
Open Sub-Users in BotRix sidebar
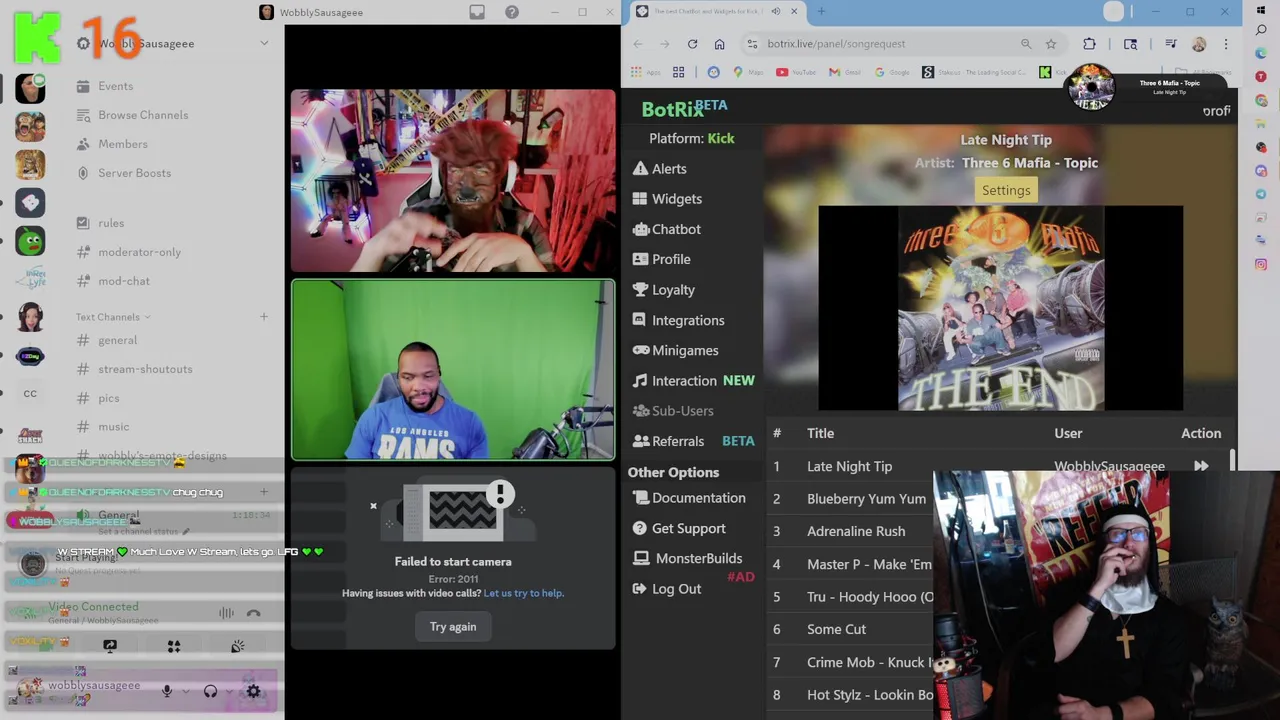[x=672, y=411]
